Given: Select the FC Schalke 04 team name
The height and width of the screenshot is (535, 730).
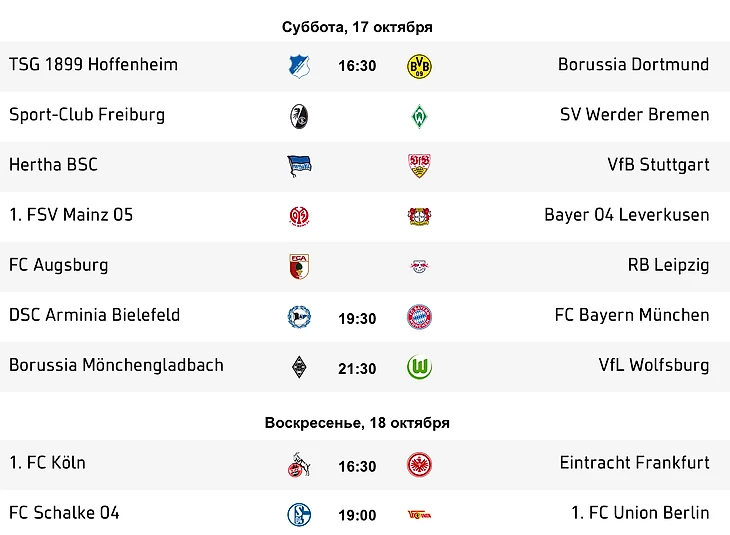Looking at the screenshot, I should point(64,513).
